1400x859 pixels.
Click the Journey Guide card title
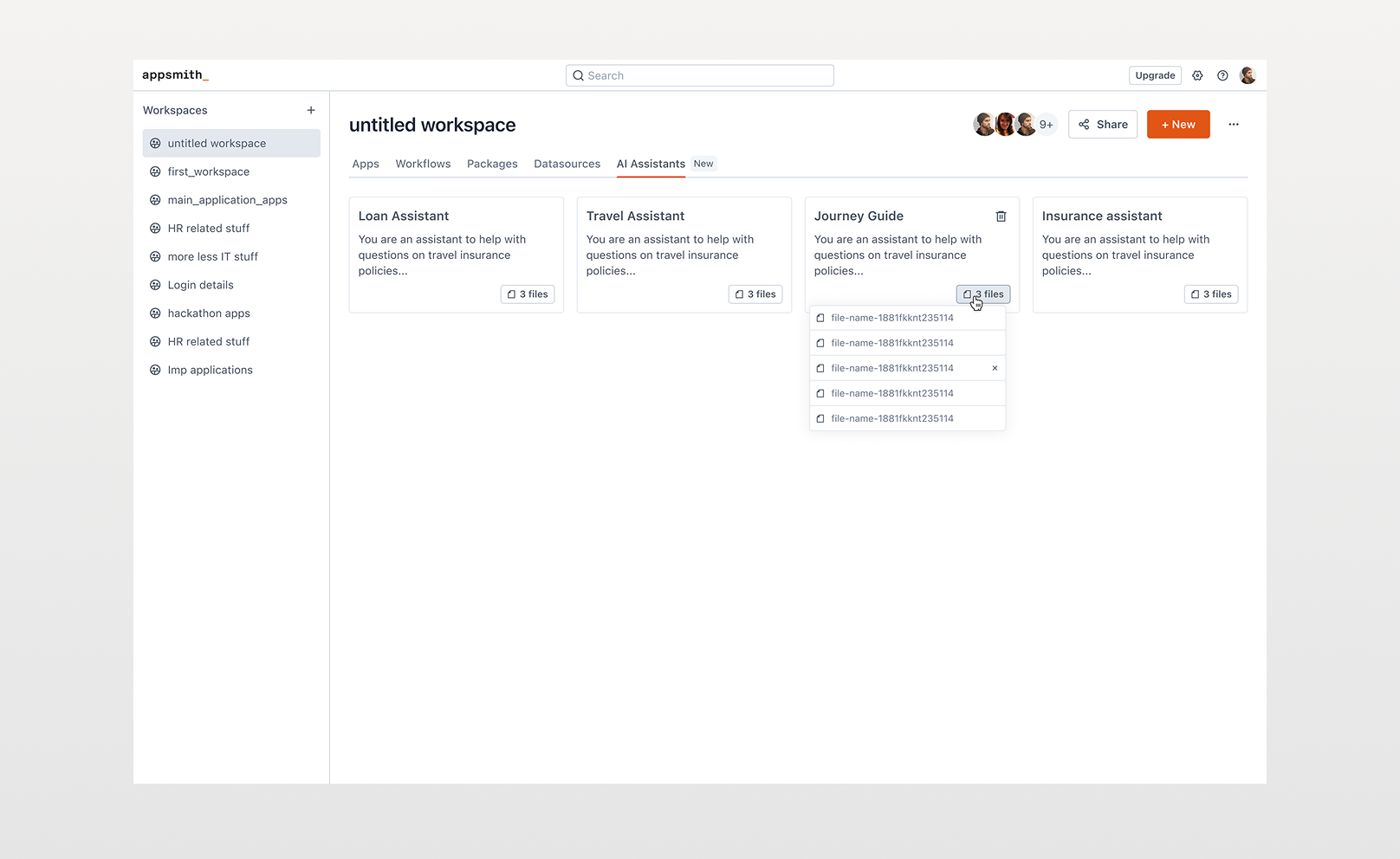click(x=859, y=216)
